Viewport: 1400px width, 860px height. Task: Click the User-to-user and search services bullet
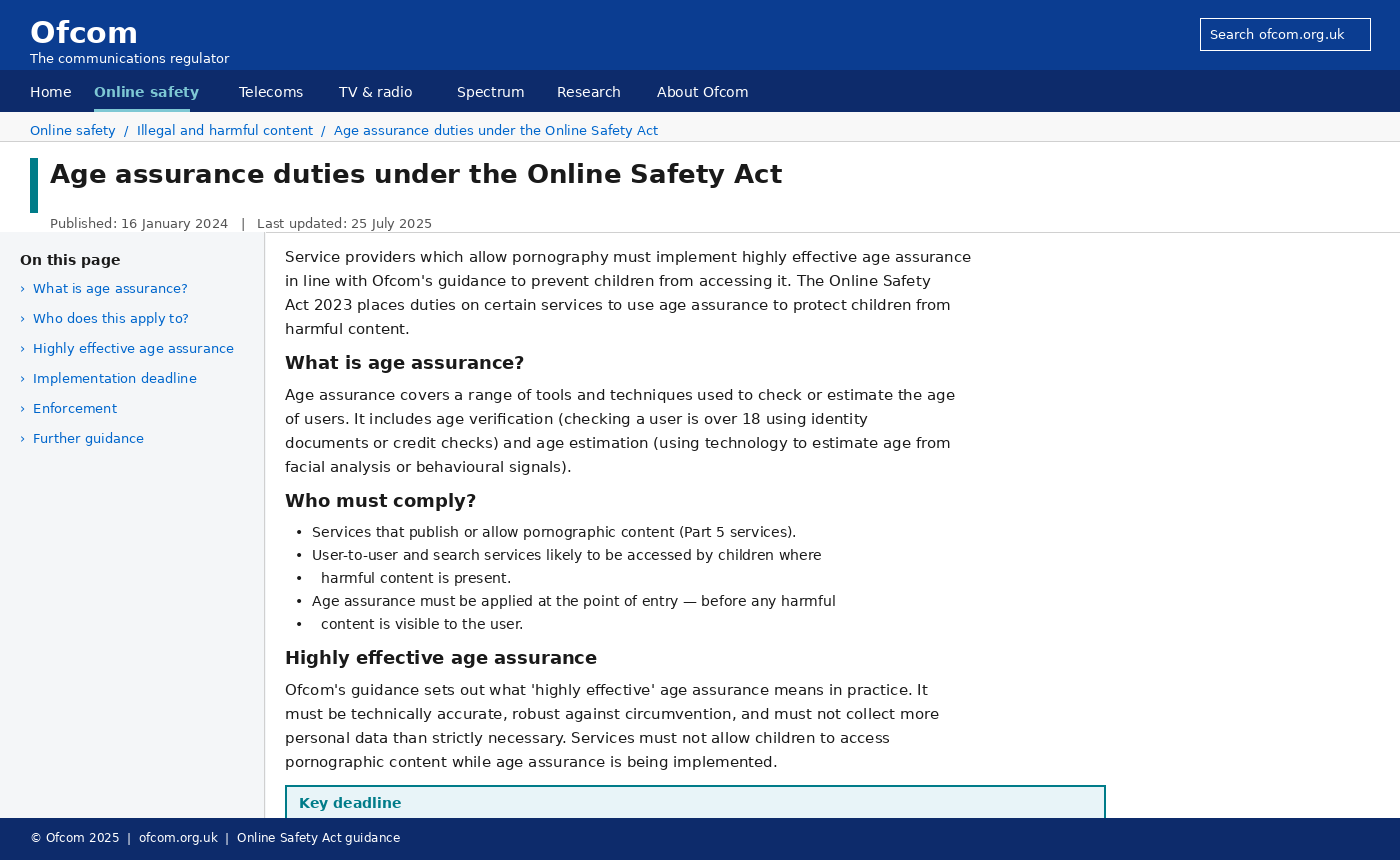(566, 555)
